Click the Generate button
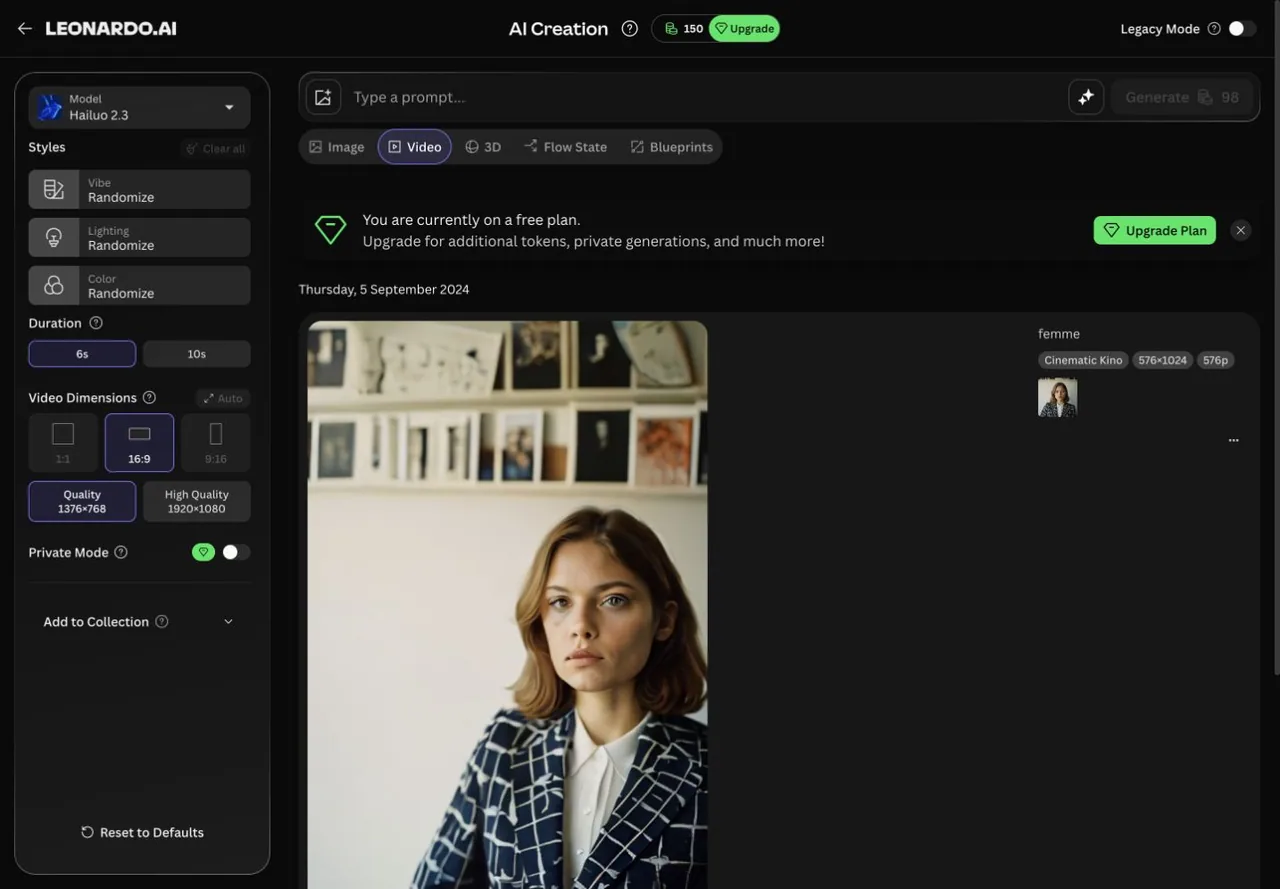The image size is (1280, 889). (x=1182, y=97)
